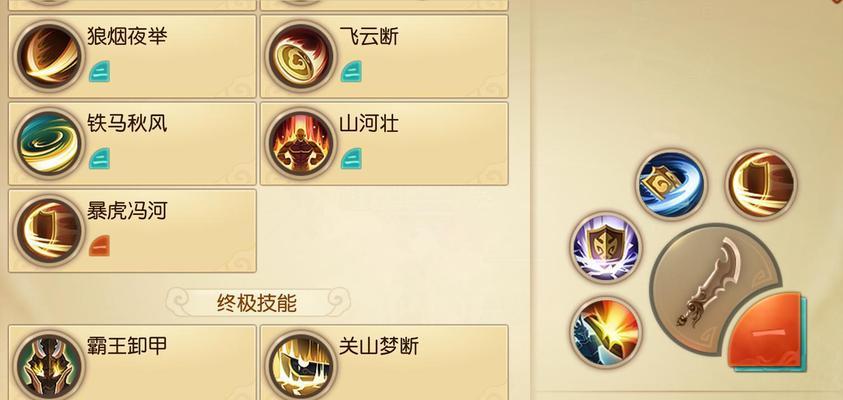Click the teal 二 tag under 飞云断
843x400 pixels.
351,72
